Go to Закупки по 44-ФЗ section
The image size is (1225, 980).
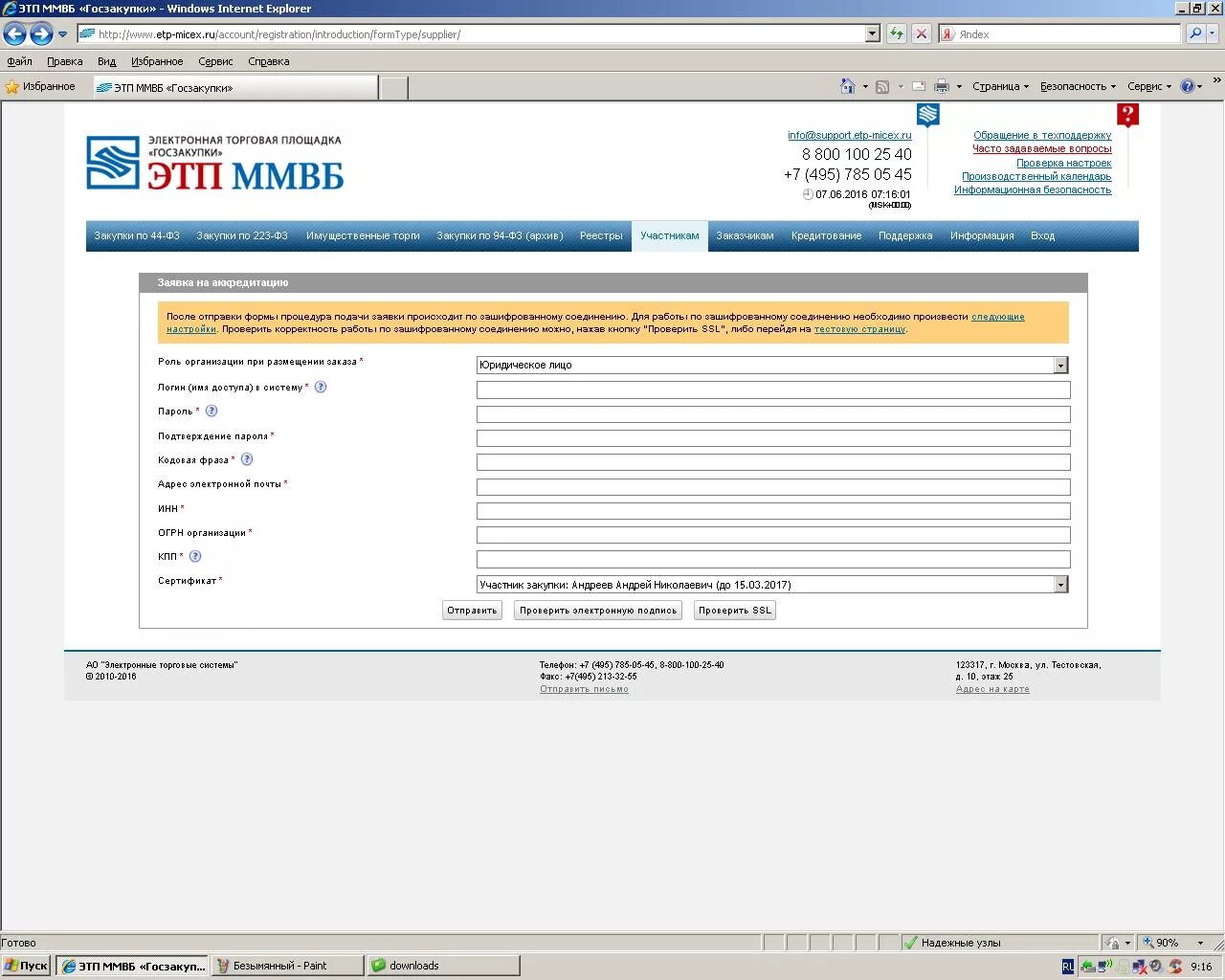coord(137,235)
